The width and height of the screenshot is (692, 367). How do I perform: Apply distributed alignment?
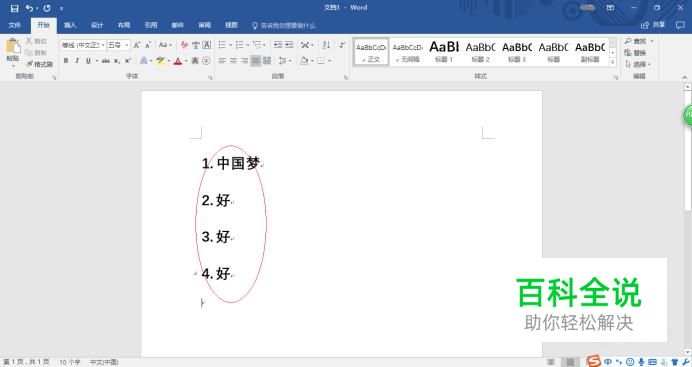(x=267, y=61)
